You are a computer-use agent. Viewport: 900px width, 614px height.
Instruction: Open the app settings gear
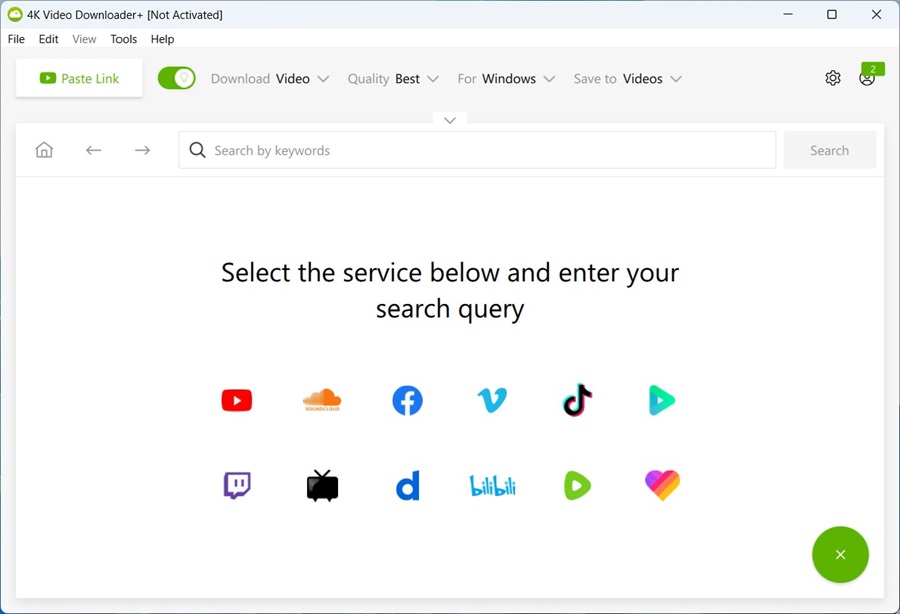[833, 77]
